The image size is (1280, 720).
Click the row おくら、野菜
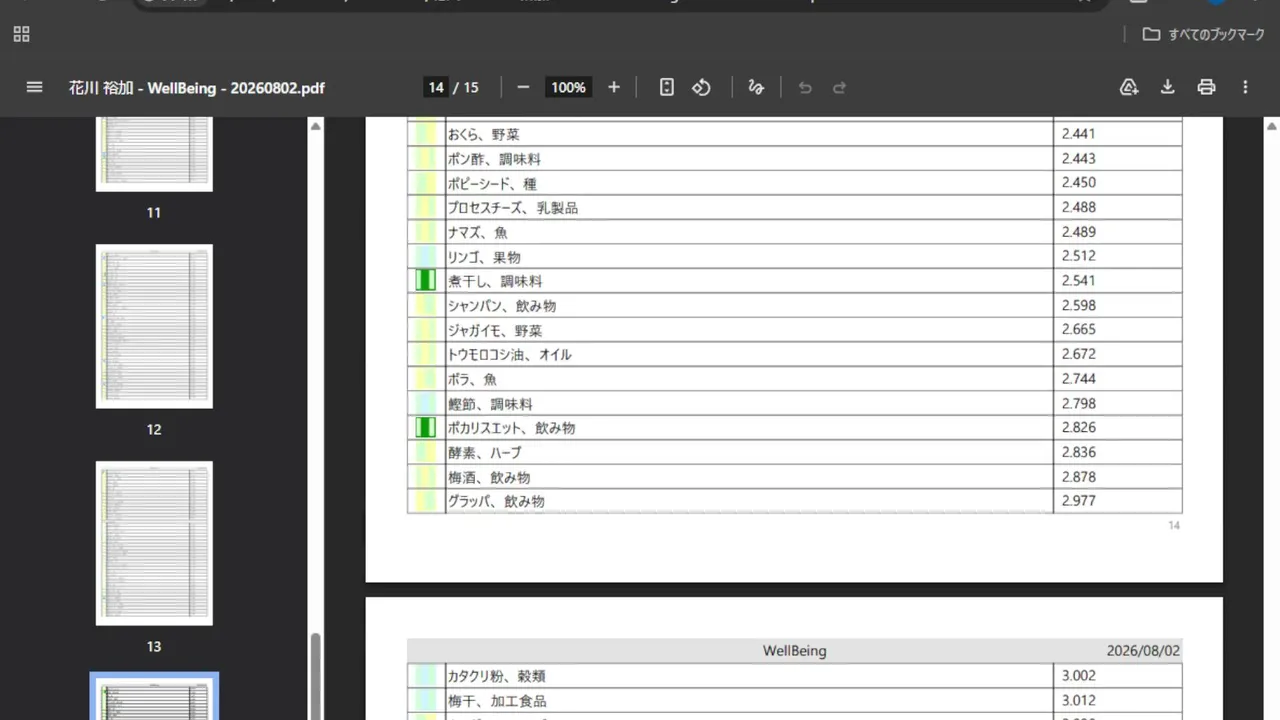pyautogui.click(x=794, y=134)
